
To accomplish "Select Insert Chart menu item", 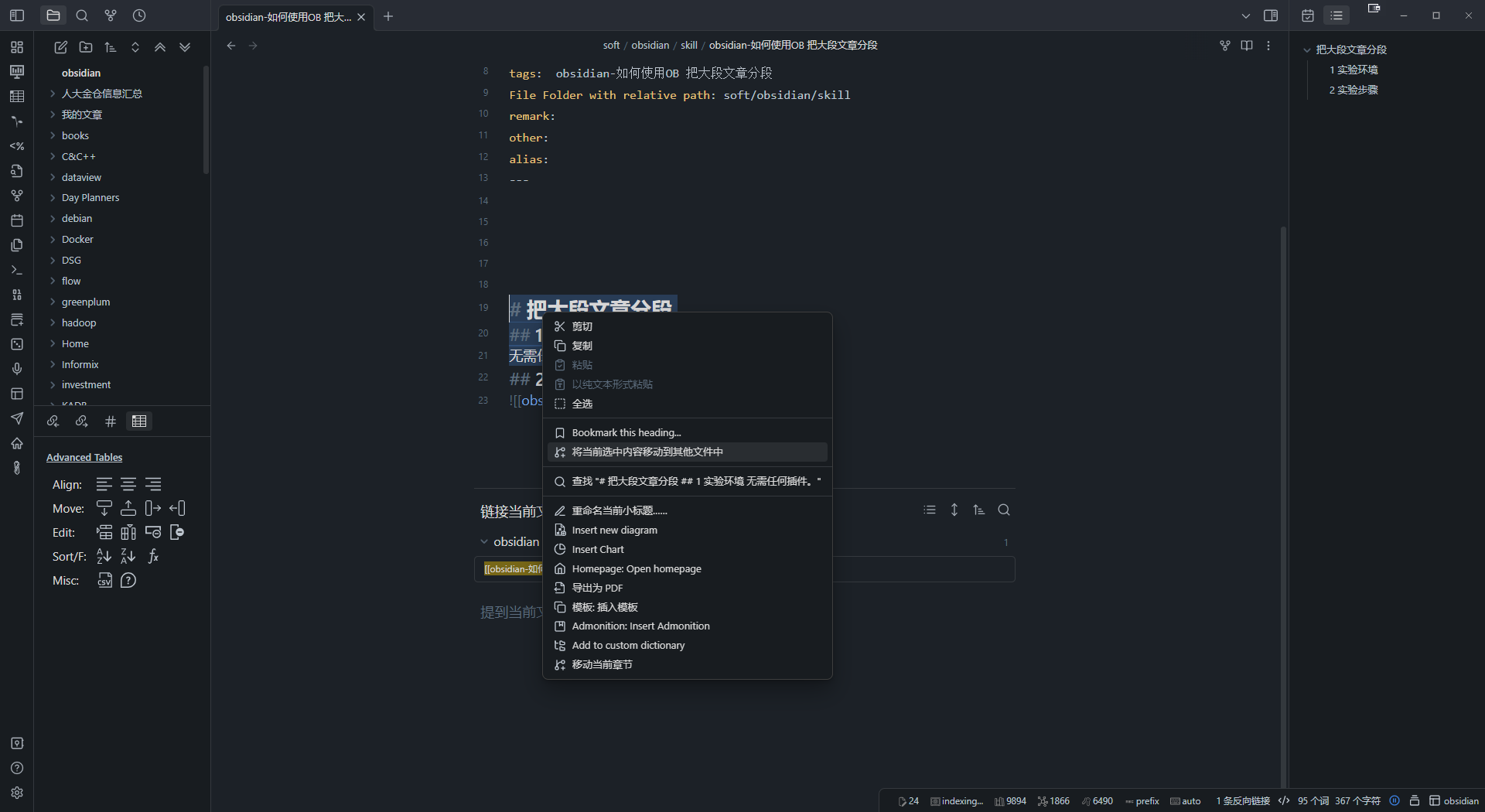I will [688, 549].
